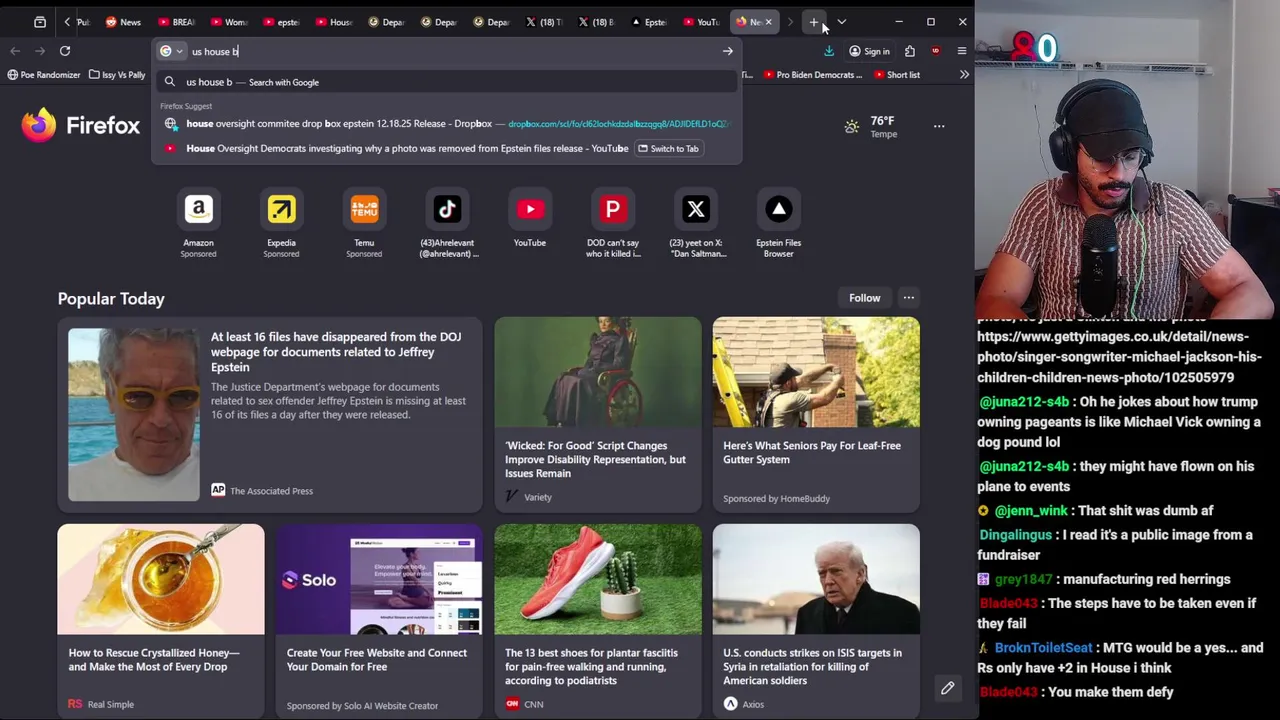The image size is (1280, 720).
Task: Open a new tab with plus button
Action: tap(814, 22)
